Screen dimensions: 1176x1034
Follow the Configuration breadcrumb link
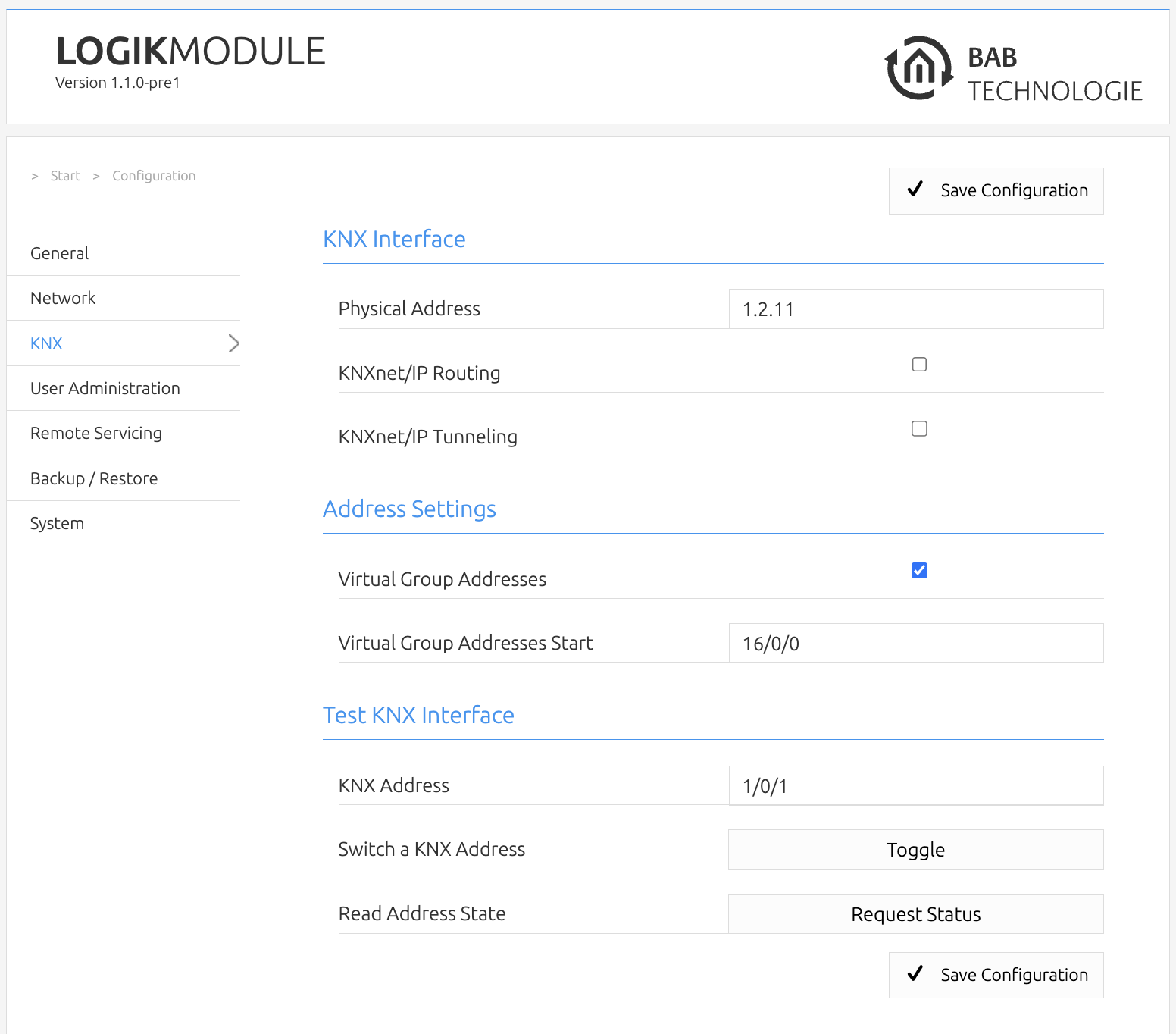click(154, 176)
